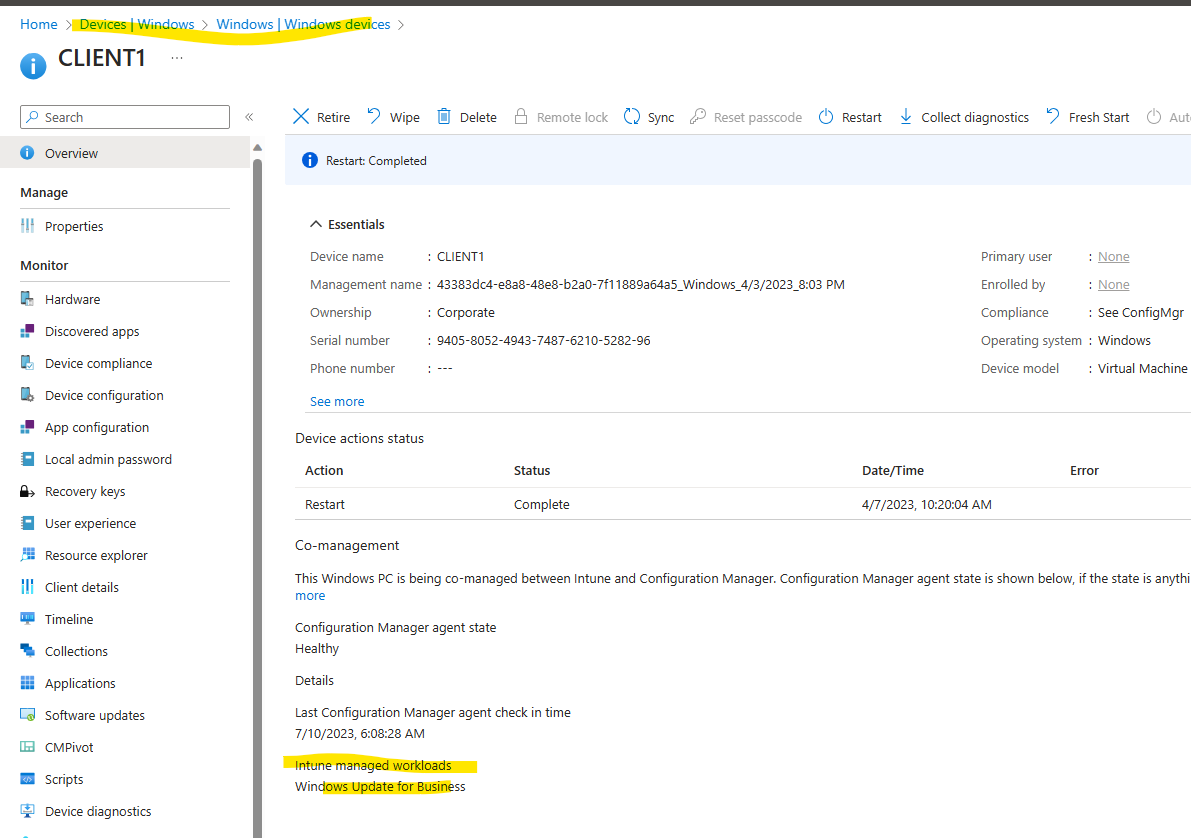1191x838 pixels.
Task: Click more link in Co-management text
Action: (x=310, y=596)
